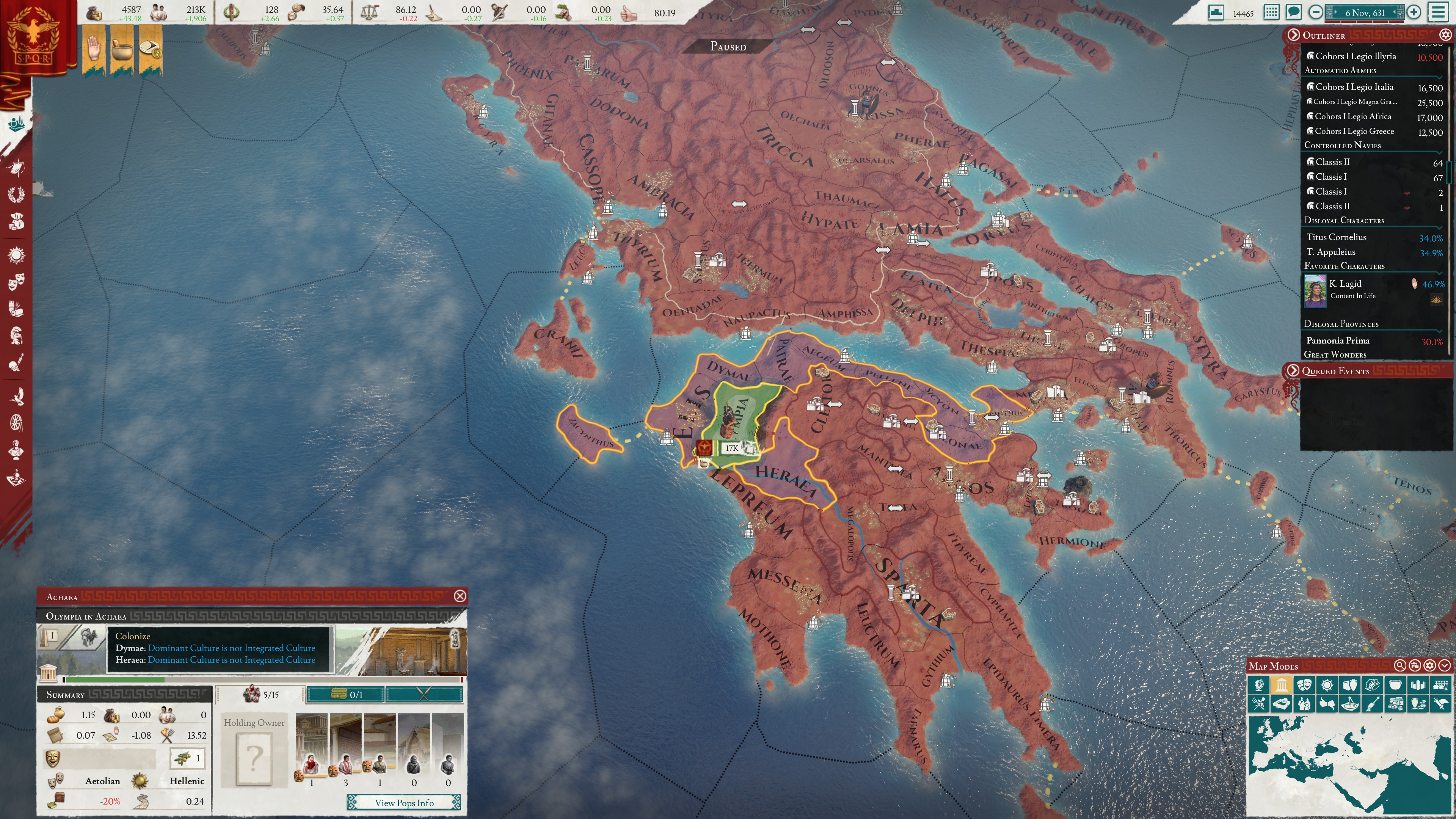Click the View Pops Info button

[404, 803]
